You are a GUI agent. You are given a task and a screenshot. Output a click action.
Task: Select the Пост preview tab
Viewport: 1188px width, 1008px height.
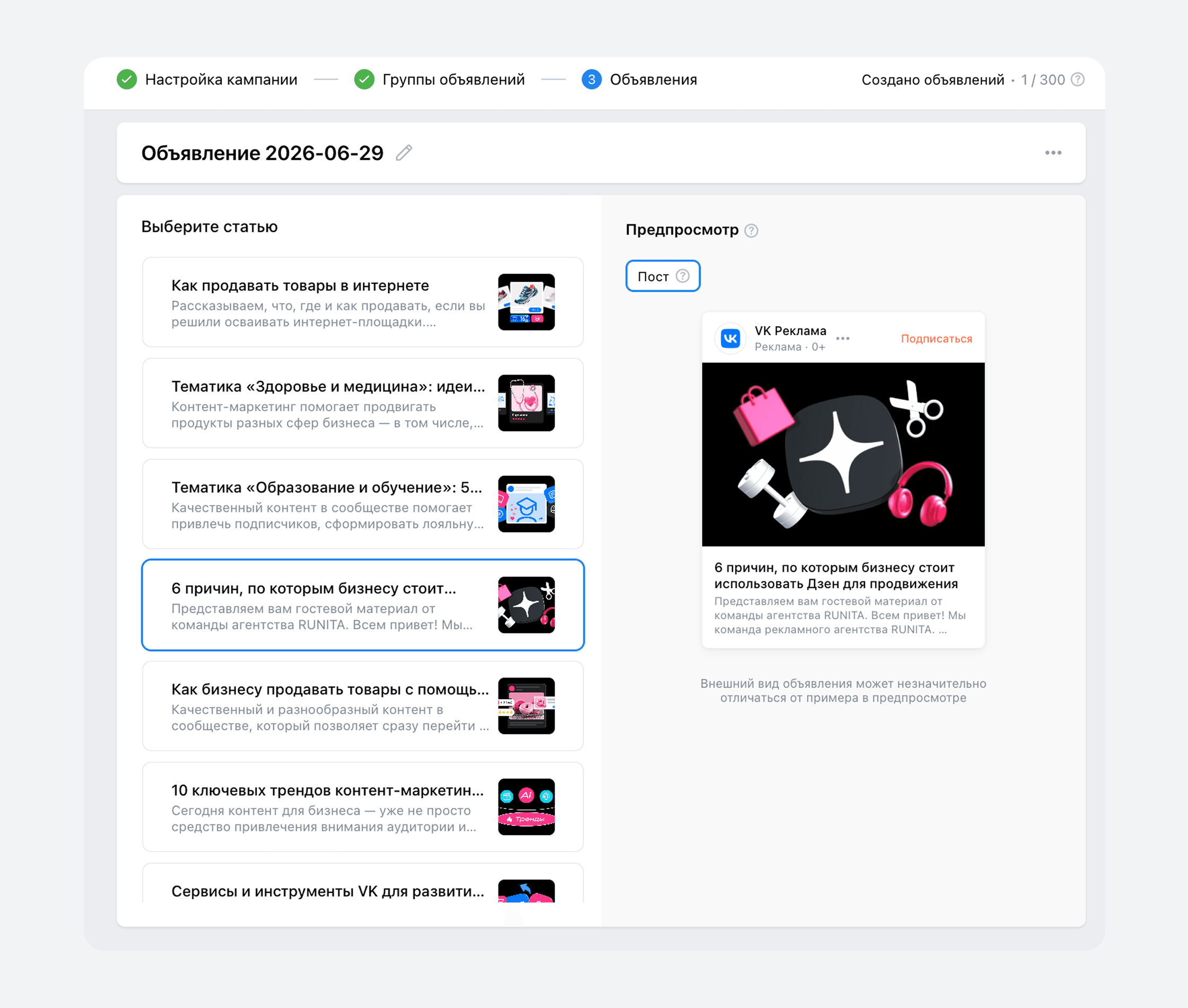(x=662, y=276)
